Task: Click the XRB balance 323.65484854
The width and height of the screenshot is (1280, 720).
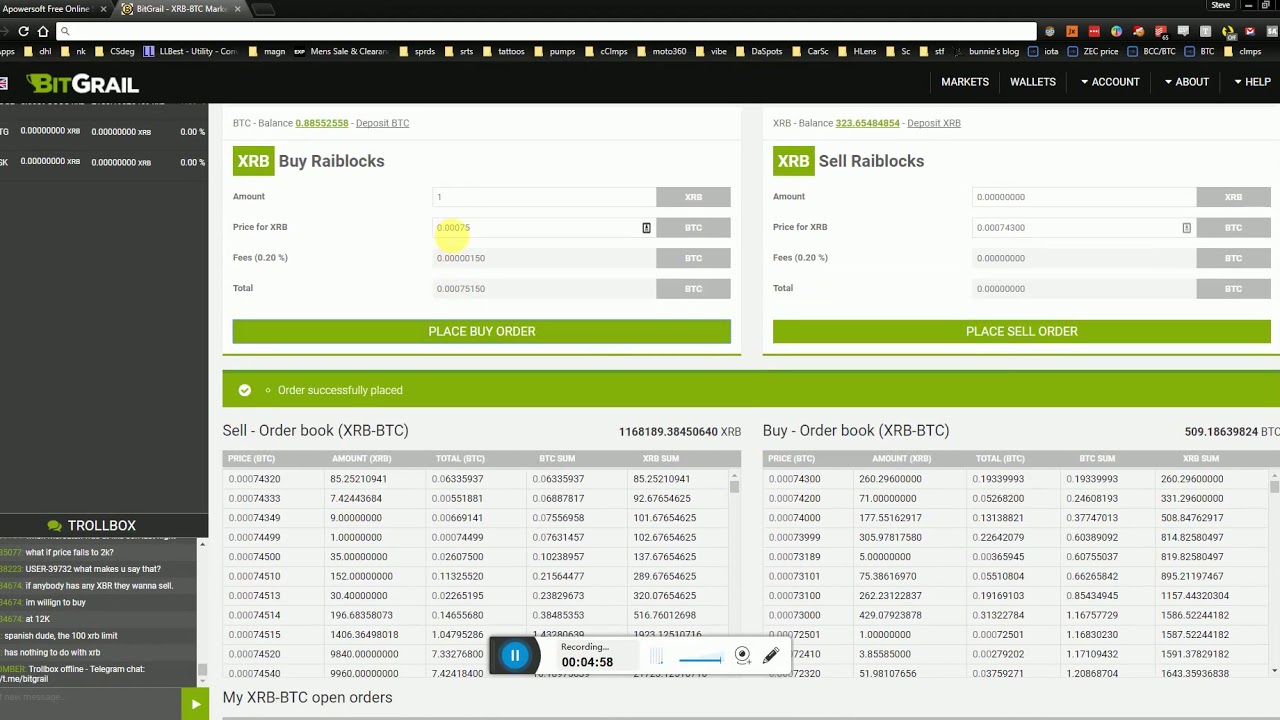Action: (x=868, y=123)
